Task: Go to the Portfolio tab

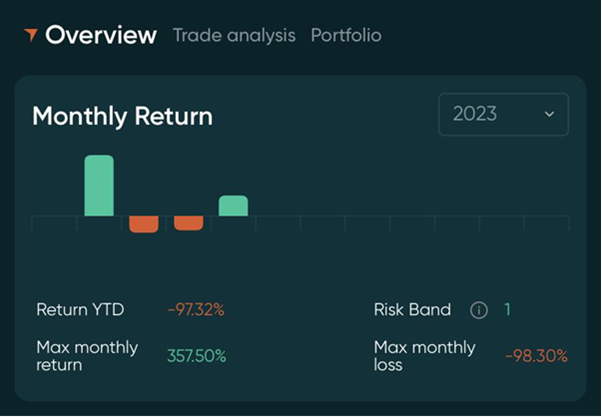Action: pos(346,35)
